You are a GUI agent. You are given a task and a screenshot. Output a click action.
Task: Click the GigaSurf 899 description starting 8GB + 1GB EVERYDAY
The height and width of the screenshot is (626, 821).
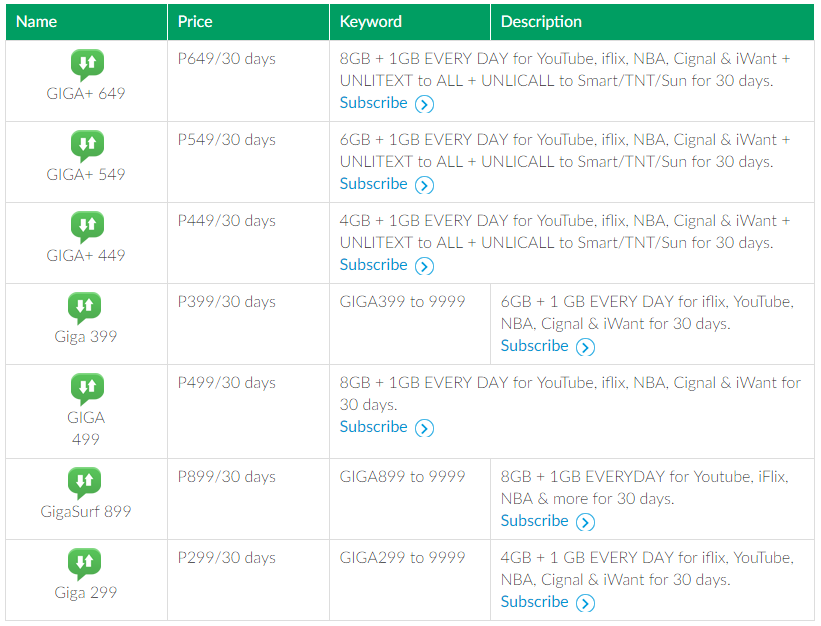645,488
